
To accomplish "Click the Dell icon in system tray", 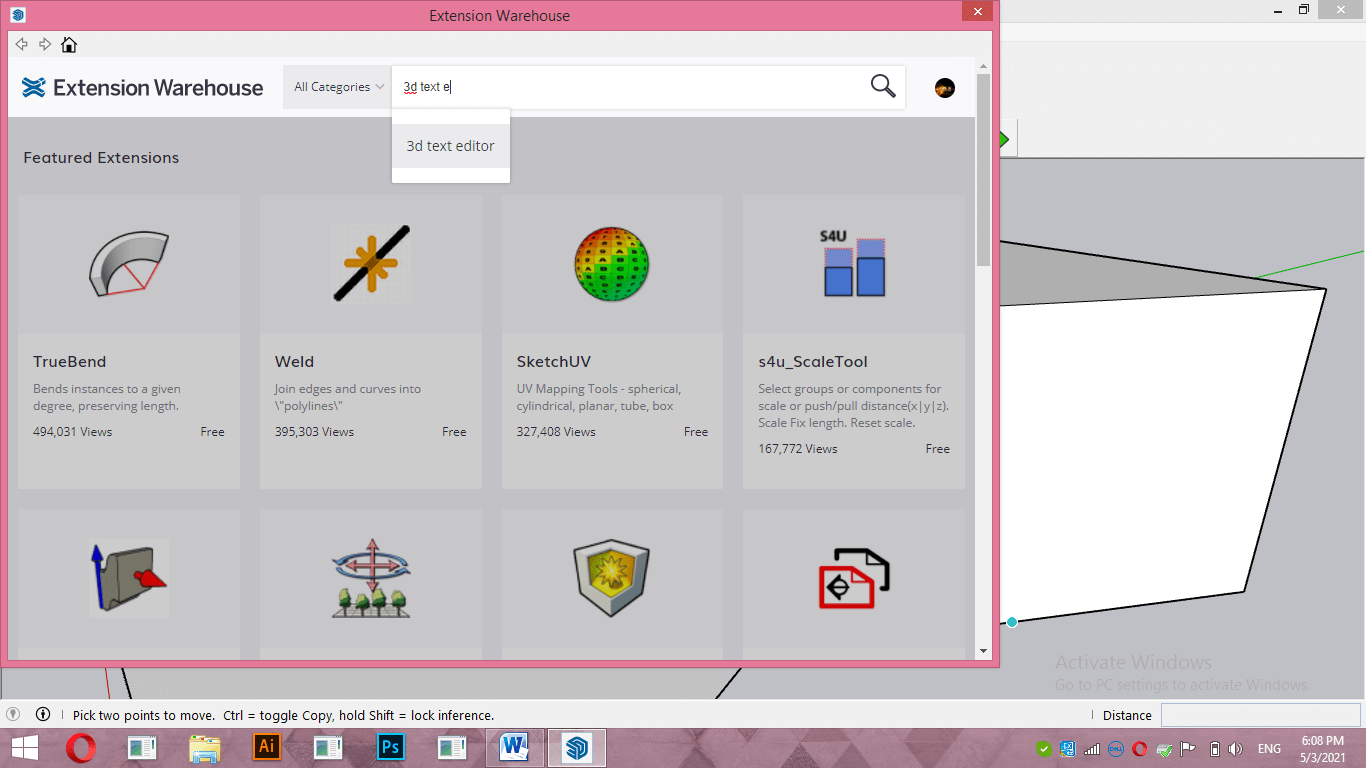I will click(x=1116, y=748).
